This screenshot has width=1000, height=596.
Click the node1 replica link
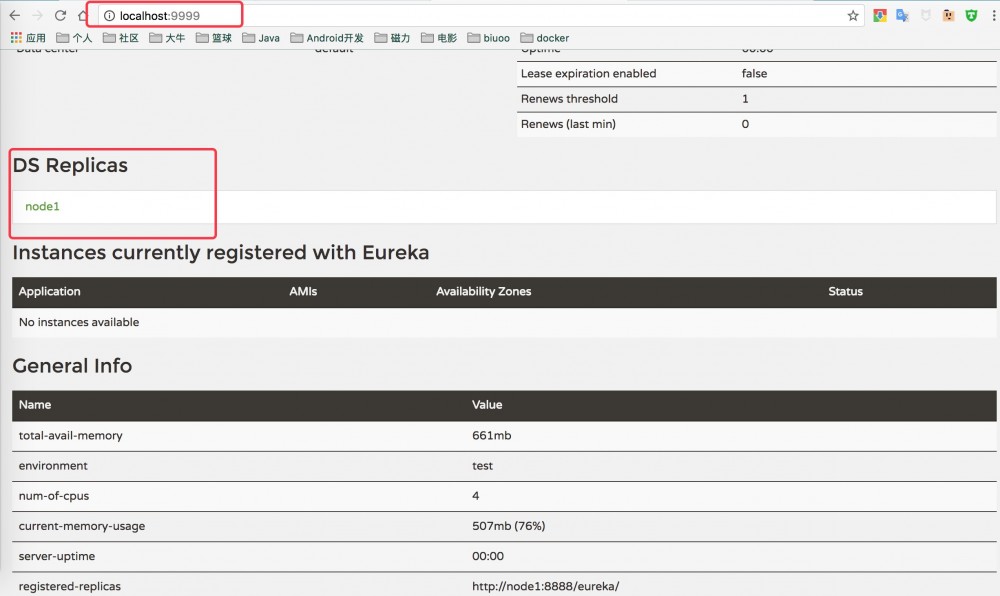pos(42,207)
